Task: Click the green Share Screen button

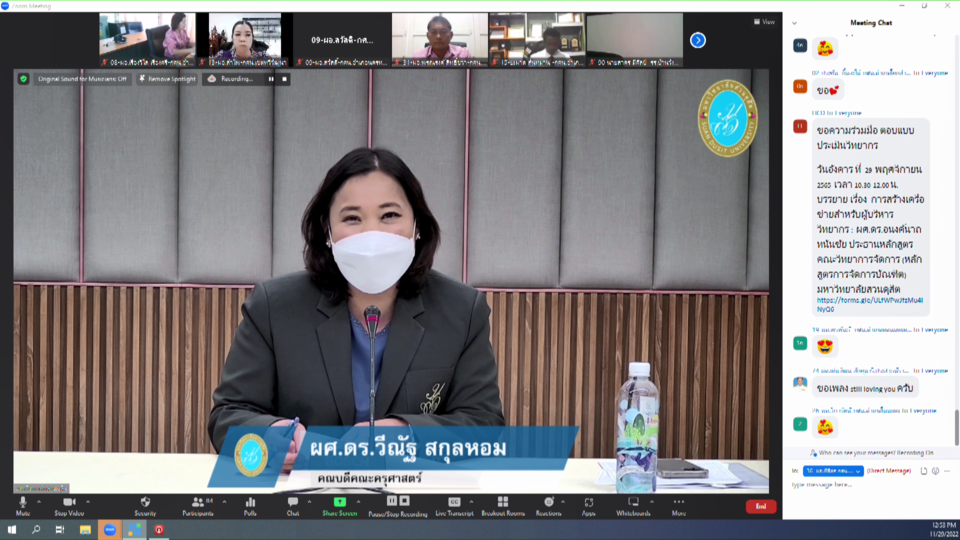Action: click(339, 506)
